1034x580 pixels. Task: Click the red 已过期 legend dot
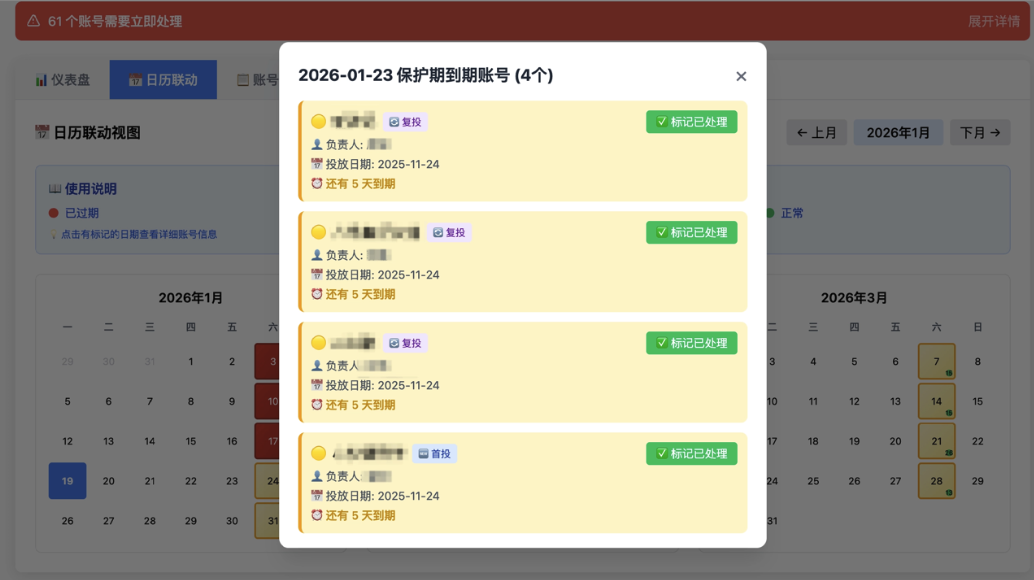(x=53, y=212)
